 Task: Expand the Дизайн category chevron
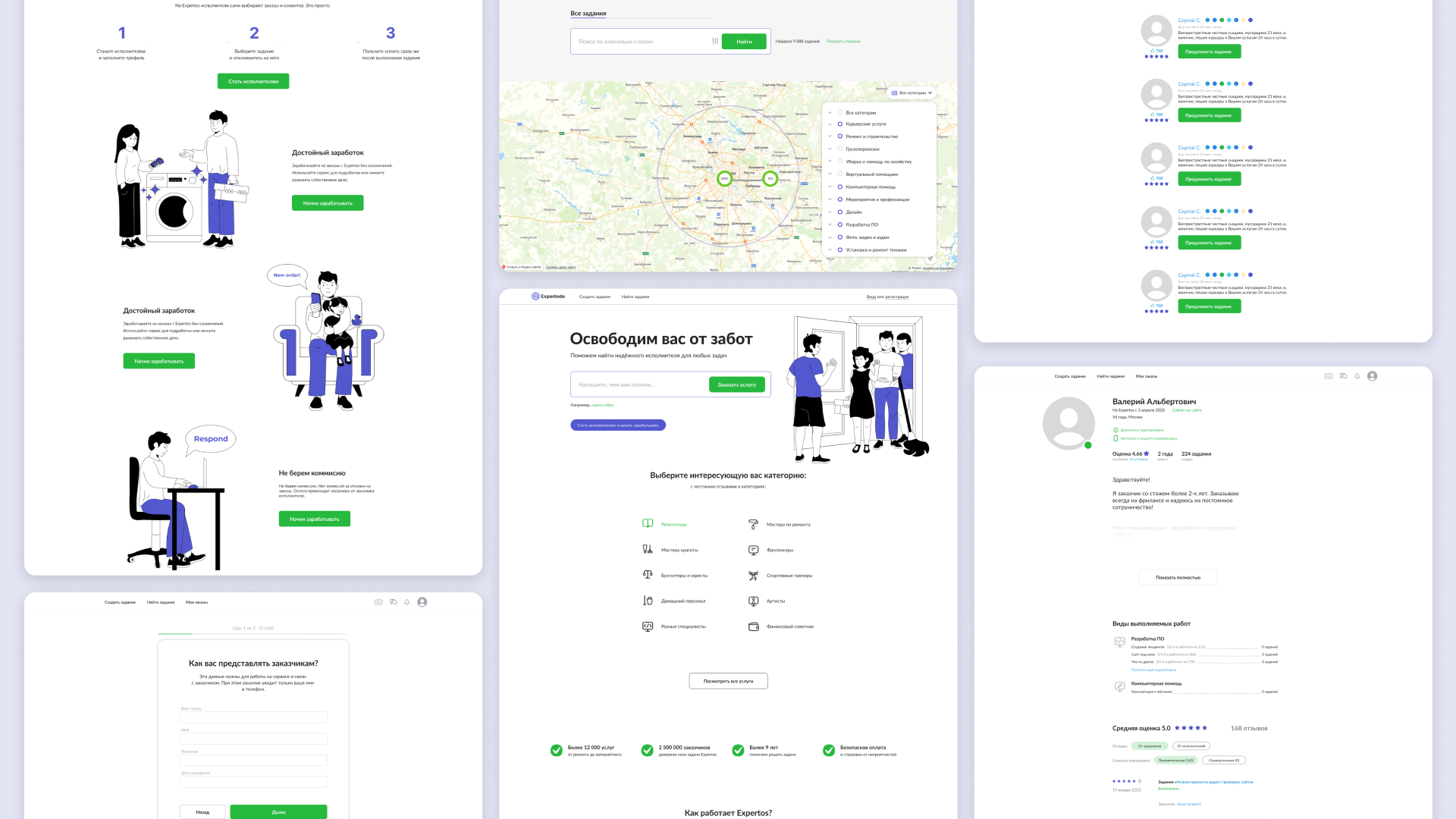click(830, 212)
